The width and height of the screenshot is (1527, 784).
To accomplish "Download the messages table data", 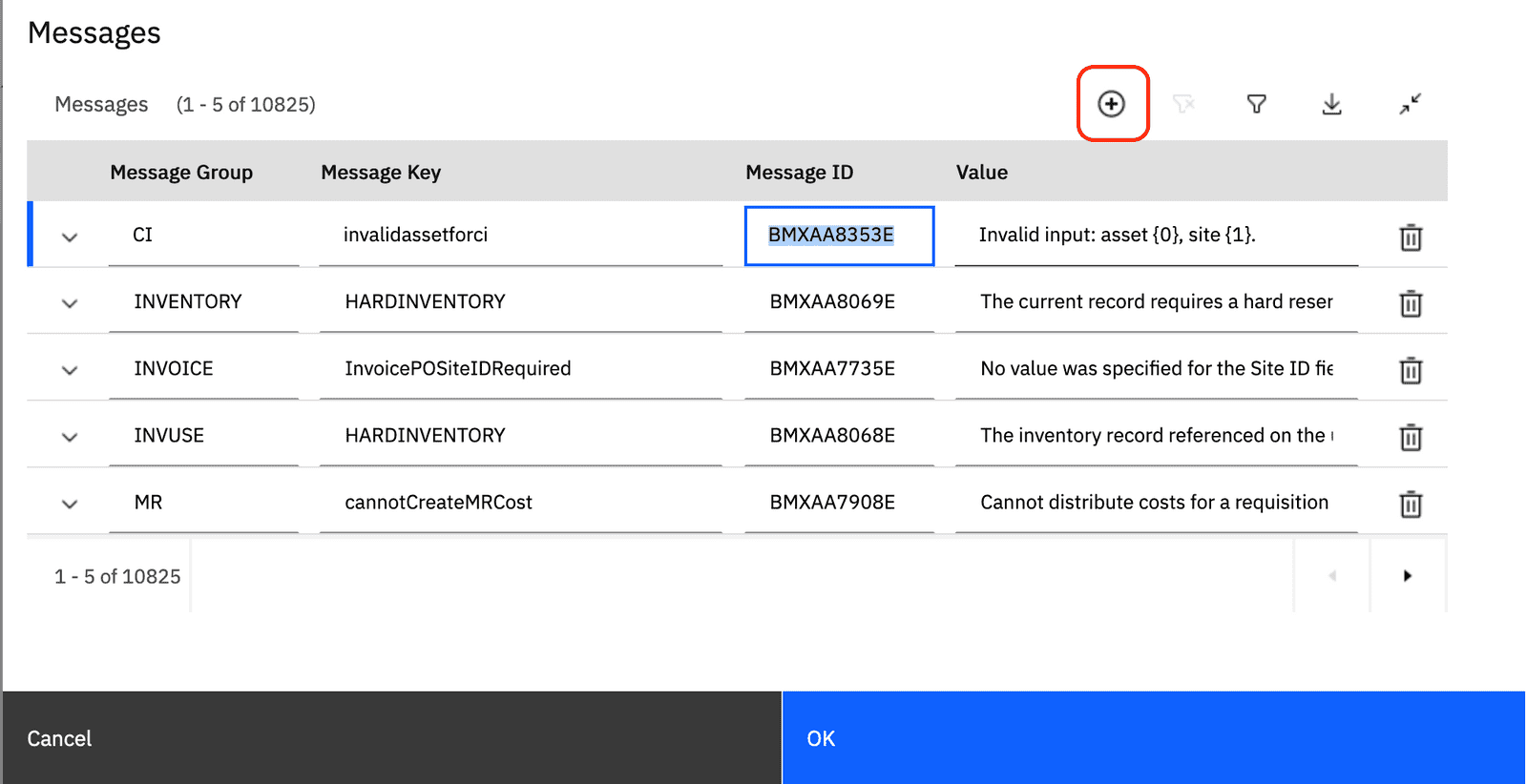I will (x=1331, y=104).
